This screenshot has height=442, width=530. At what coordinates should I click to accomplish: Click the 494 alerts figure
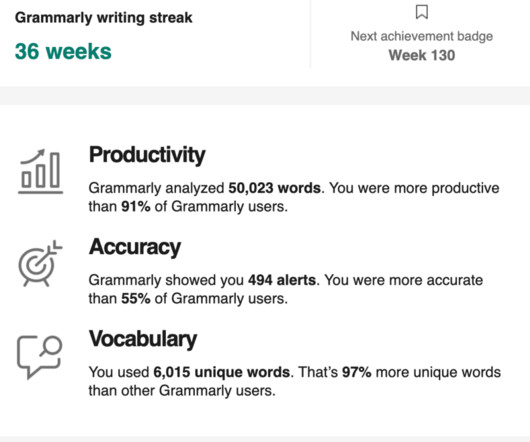282,280
